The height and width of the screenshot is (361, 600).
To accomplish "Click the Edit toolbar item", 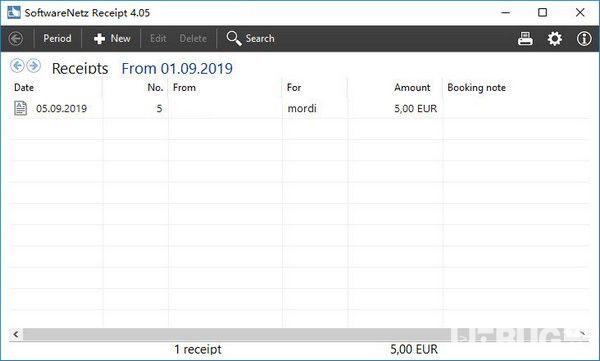I will coord(158,39).
